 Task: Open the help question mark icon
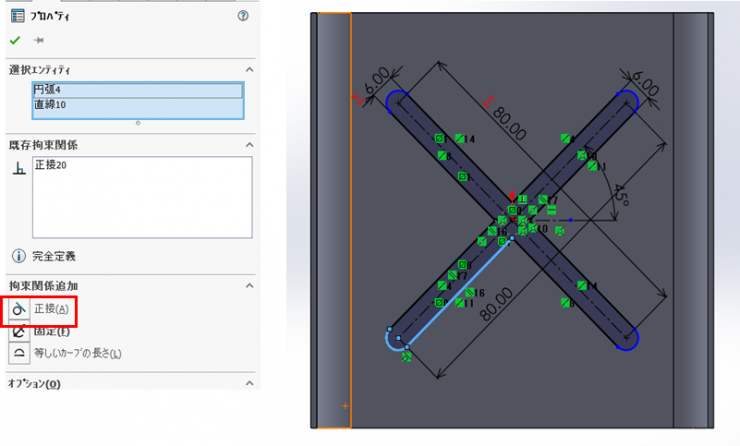pos(243,16)
